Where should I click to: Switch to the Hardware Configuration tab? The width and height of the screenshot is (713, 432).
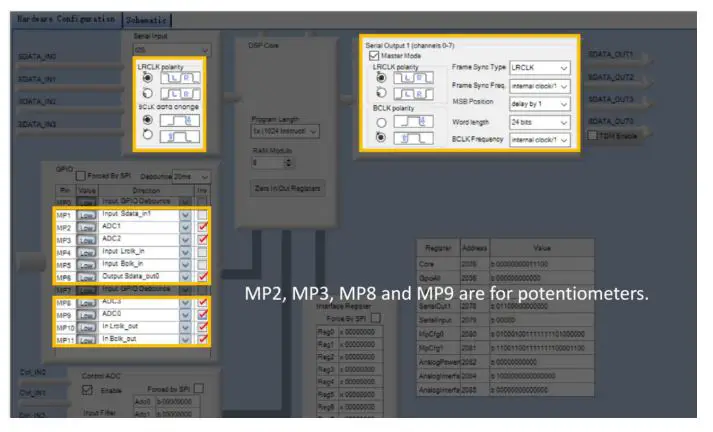66,19
